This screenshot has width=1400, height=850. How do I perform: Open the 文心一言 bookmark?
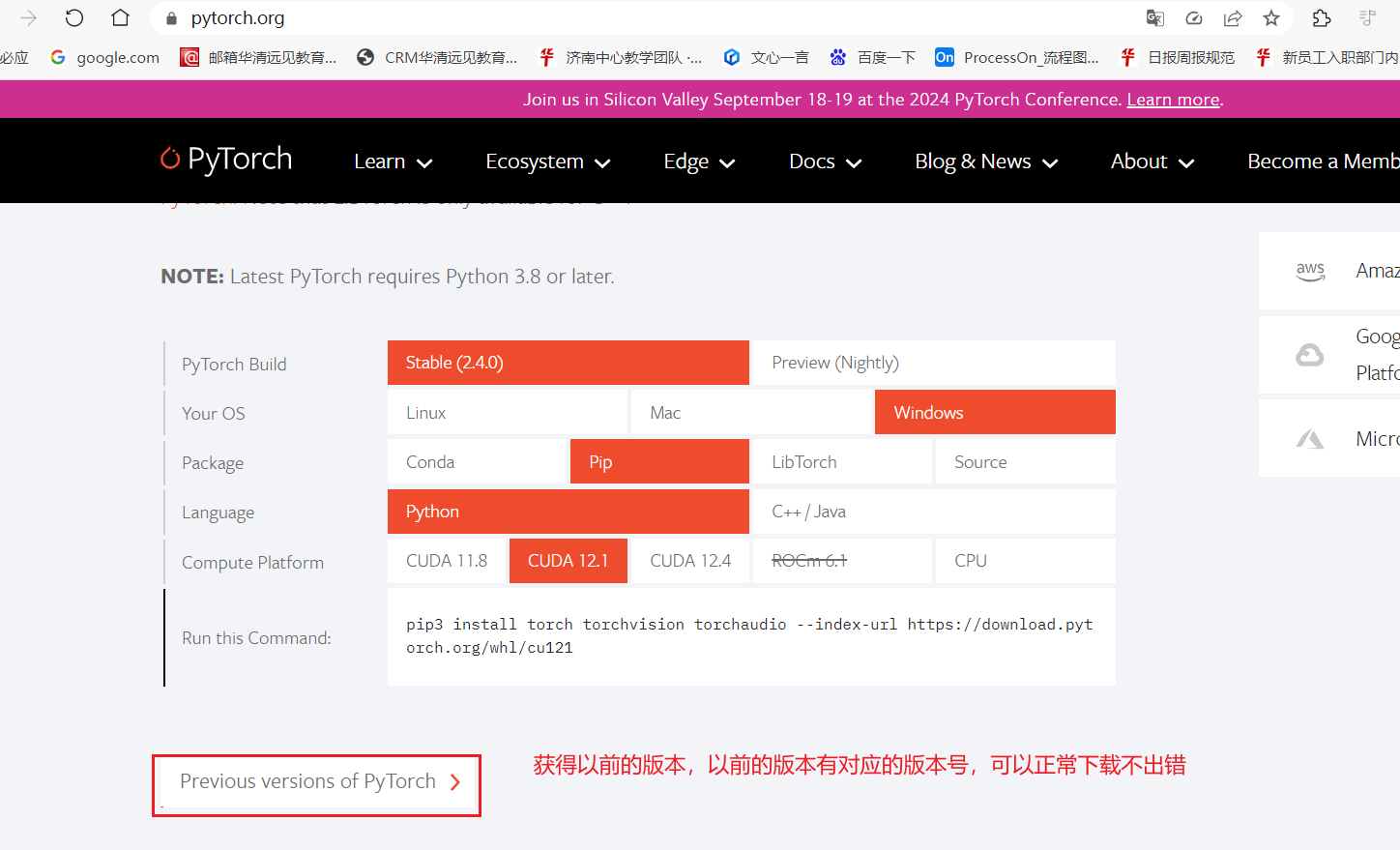767,57
